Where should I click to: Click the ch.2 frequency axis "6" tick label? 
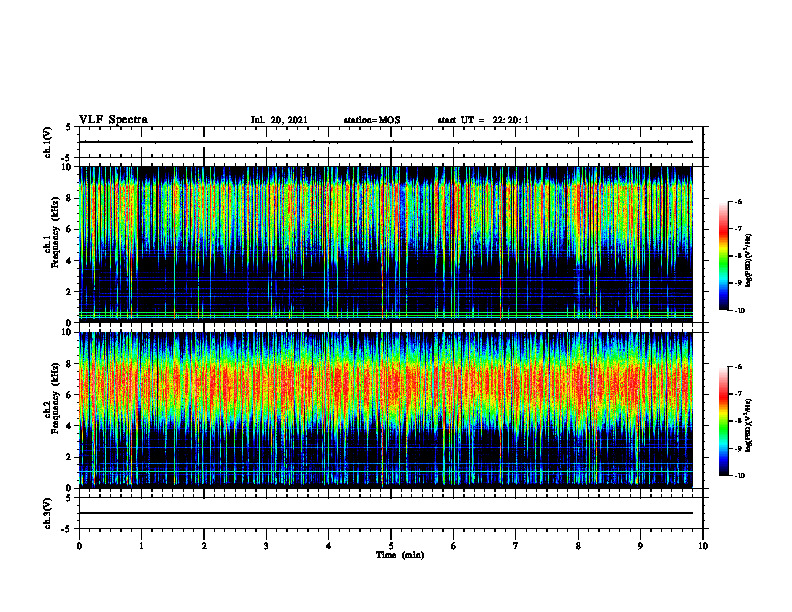(69, 395)
